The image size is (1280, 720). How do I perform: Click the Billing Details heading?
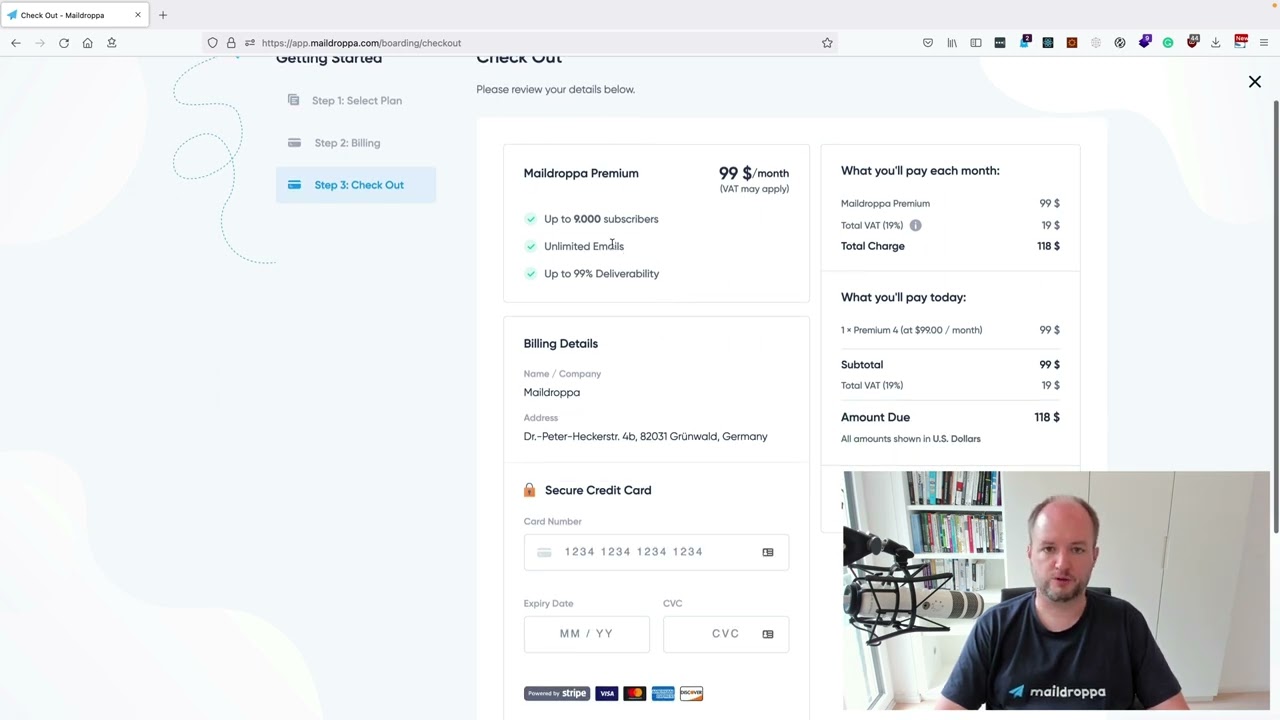tap(561, 344)
